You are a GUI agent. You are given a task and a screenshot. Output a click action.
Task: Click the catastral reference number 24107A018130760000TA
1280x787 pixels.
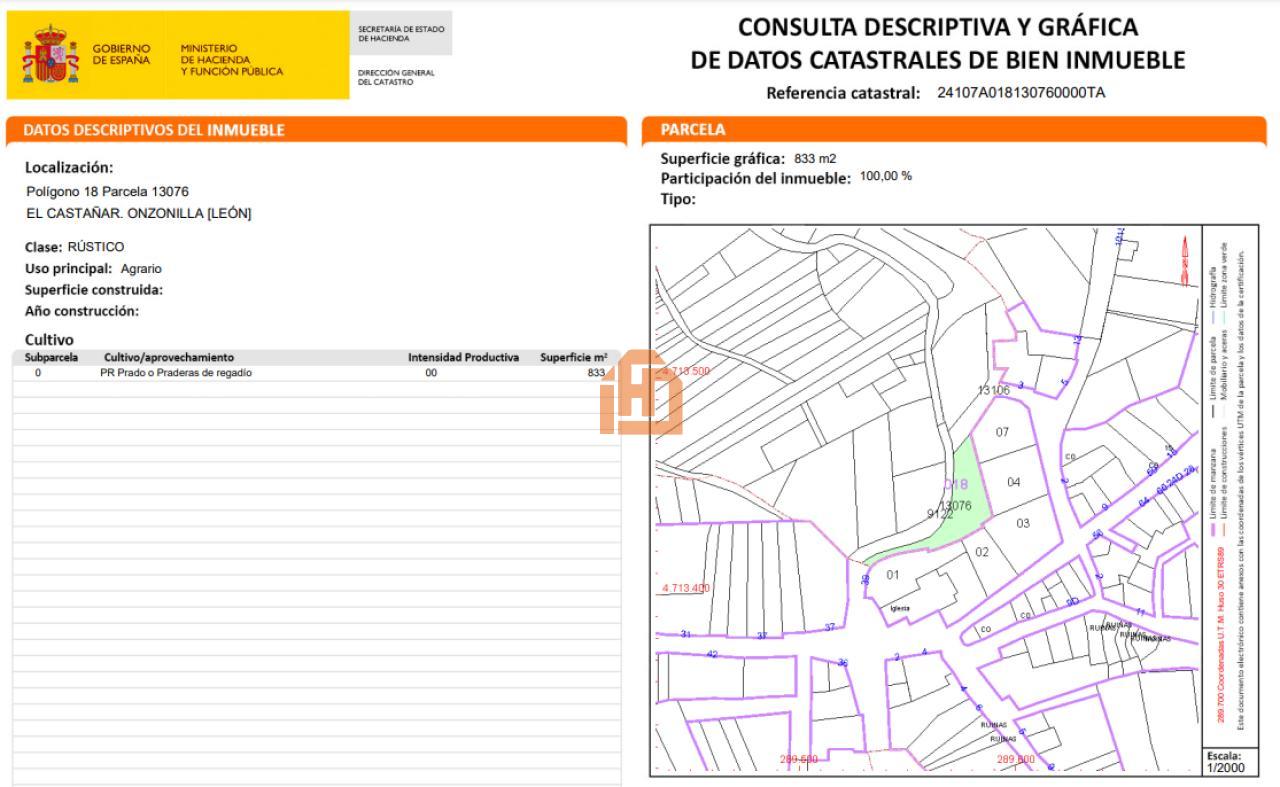(x=1021, y=93)
